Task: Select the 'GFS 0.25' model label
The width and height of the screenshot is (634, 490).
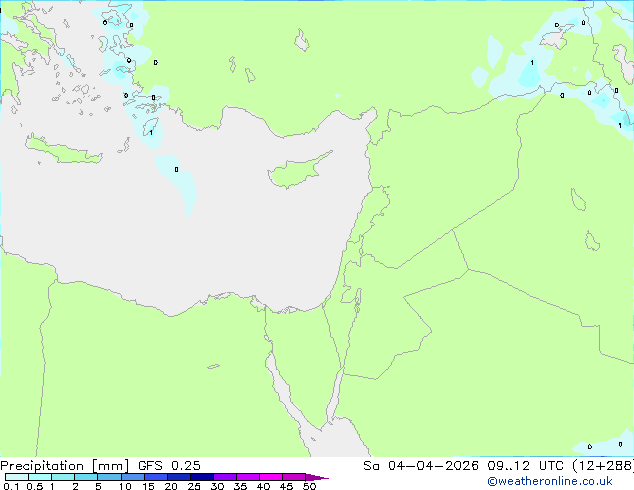Action: coord(169,466)
